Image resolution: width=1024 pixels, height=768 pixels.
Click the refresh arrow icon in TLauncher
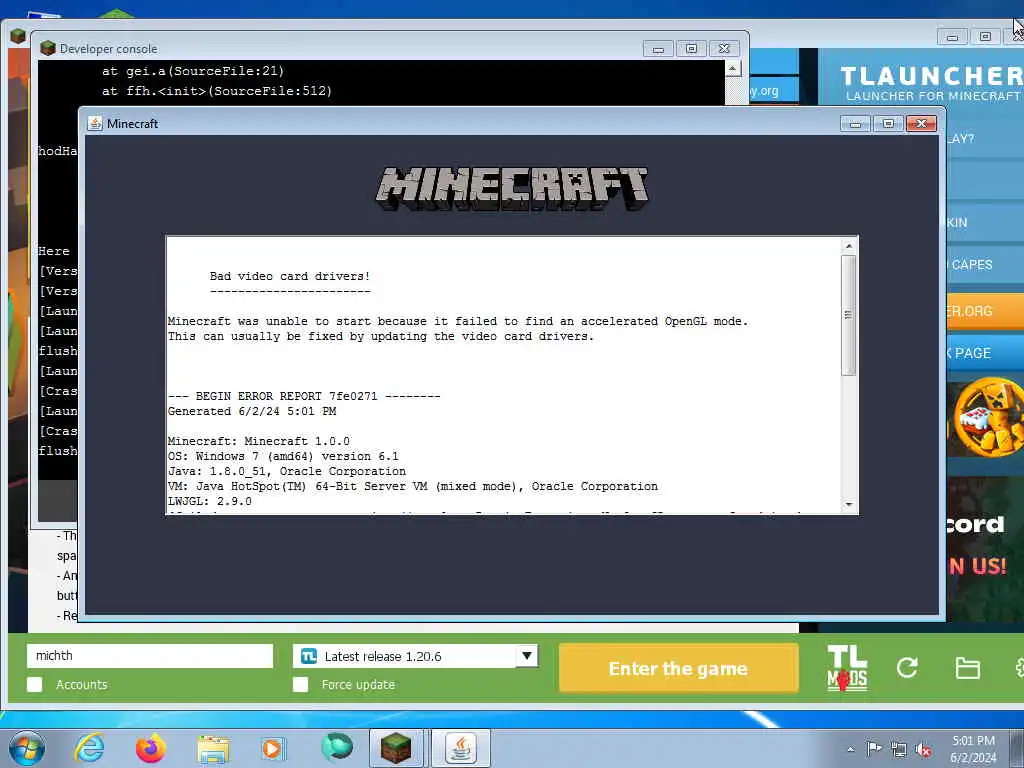(907, 667)
